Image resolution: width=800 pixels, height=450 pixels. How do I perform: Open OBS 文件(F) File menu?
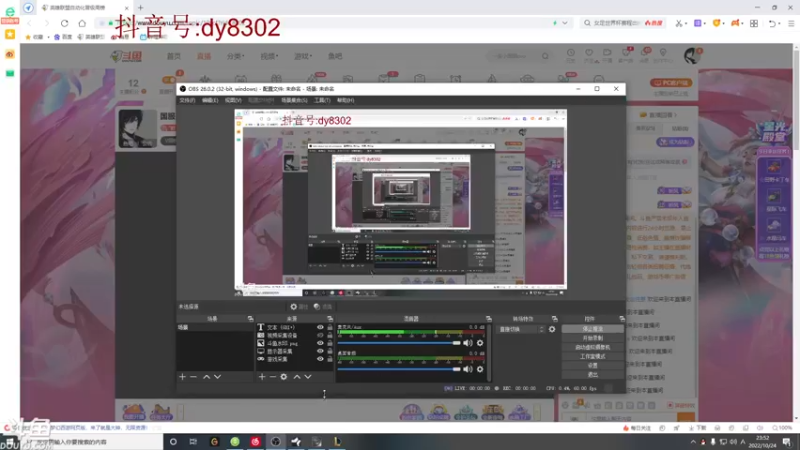[x=187, y=100]
